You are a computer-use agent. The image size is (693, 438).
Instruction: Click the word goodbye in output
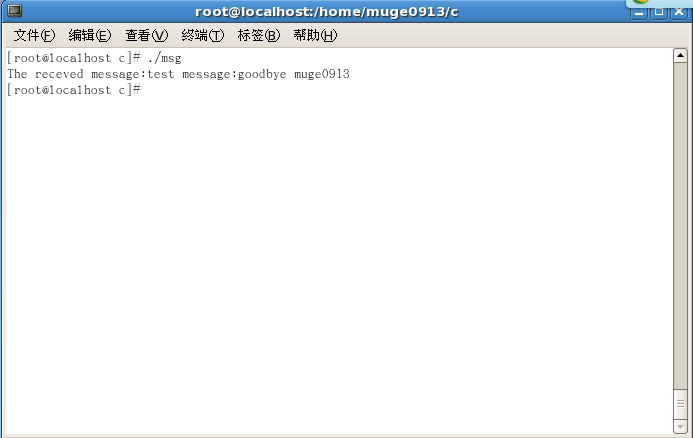point(262,74)
